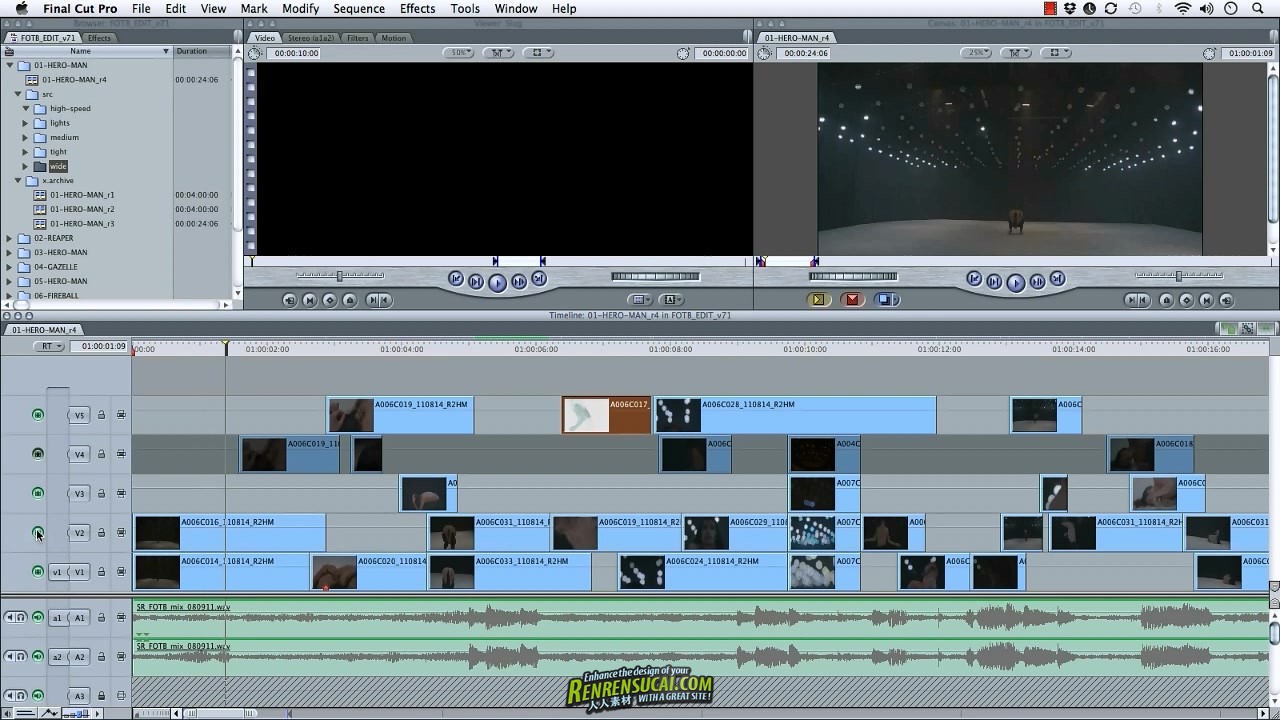This screenshot has height=720, width=1280.
Task: Click the yellow Insert edit button
Action: [818, 299]
